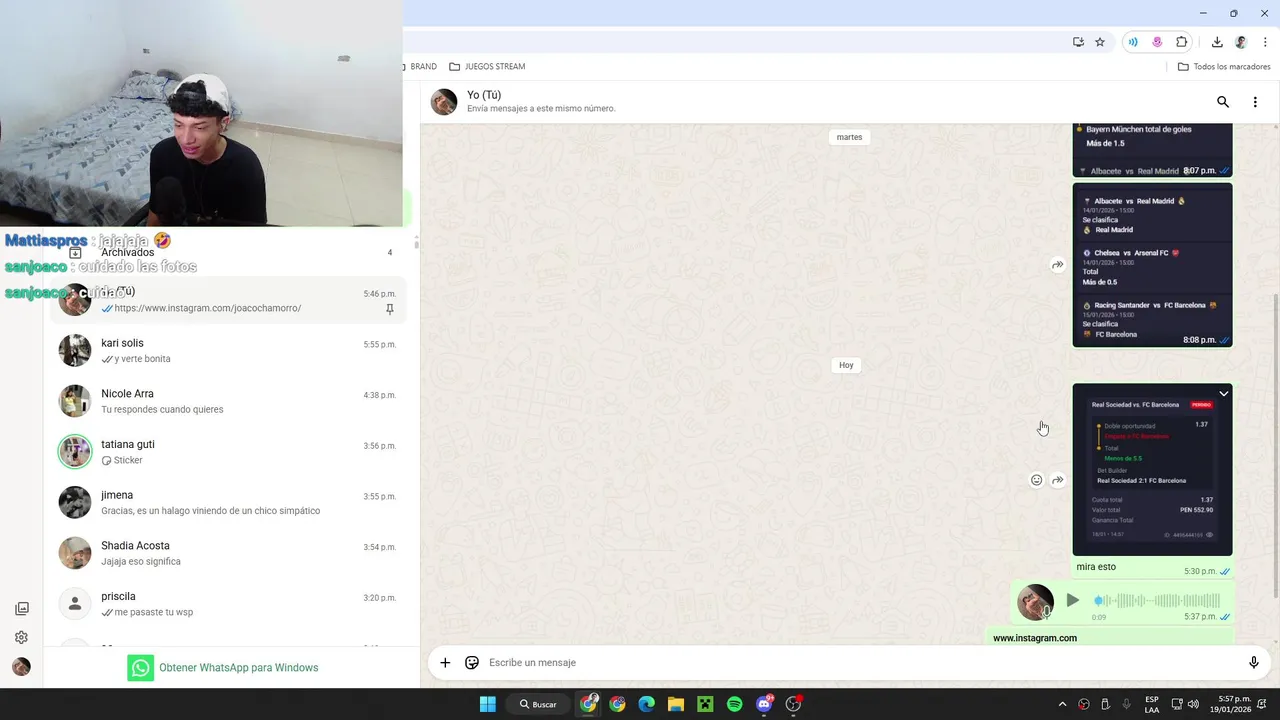This screenshot has width=1280, height=720.
Task: Seek within the voice note waveform
Action: tap(1157, 600)
